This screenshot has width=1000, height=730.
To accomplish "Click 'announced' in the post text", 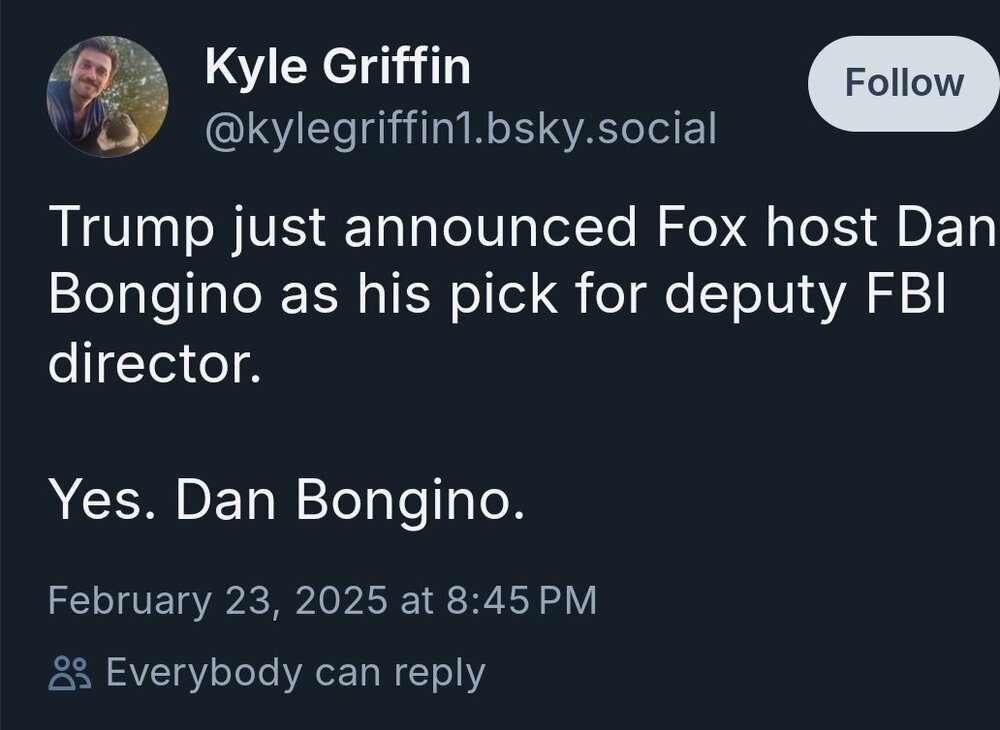I will (489, 228).
